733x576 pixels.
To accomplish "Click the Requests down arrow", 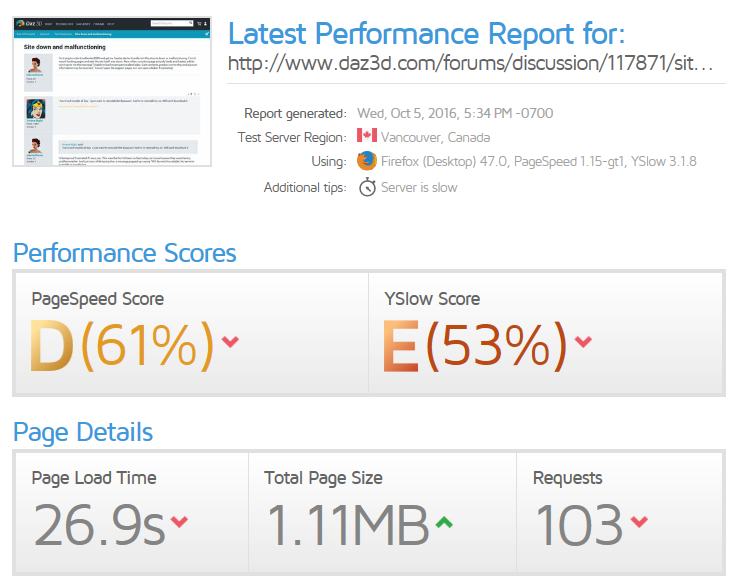I will pyautogui.click(x=639, y=521).
